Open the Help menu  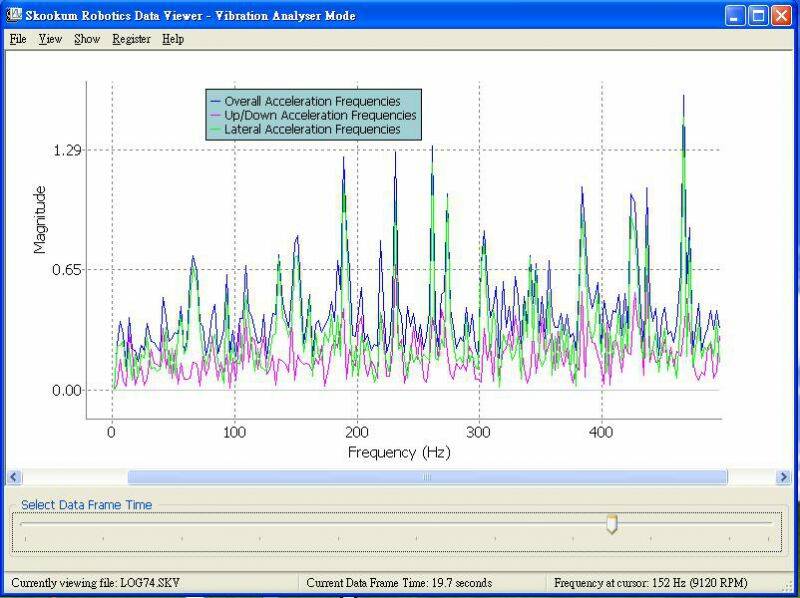(173, 39)
